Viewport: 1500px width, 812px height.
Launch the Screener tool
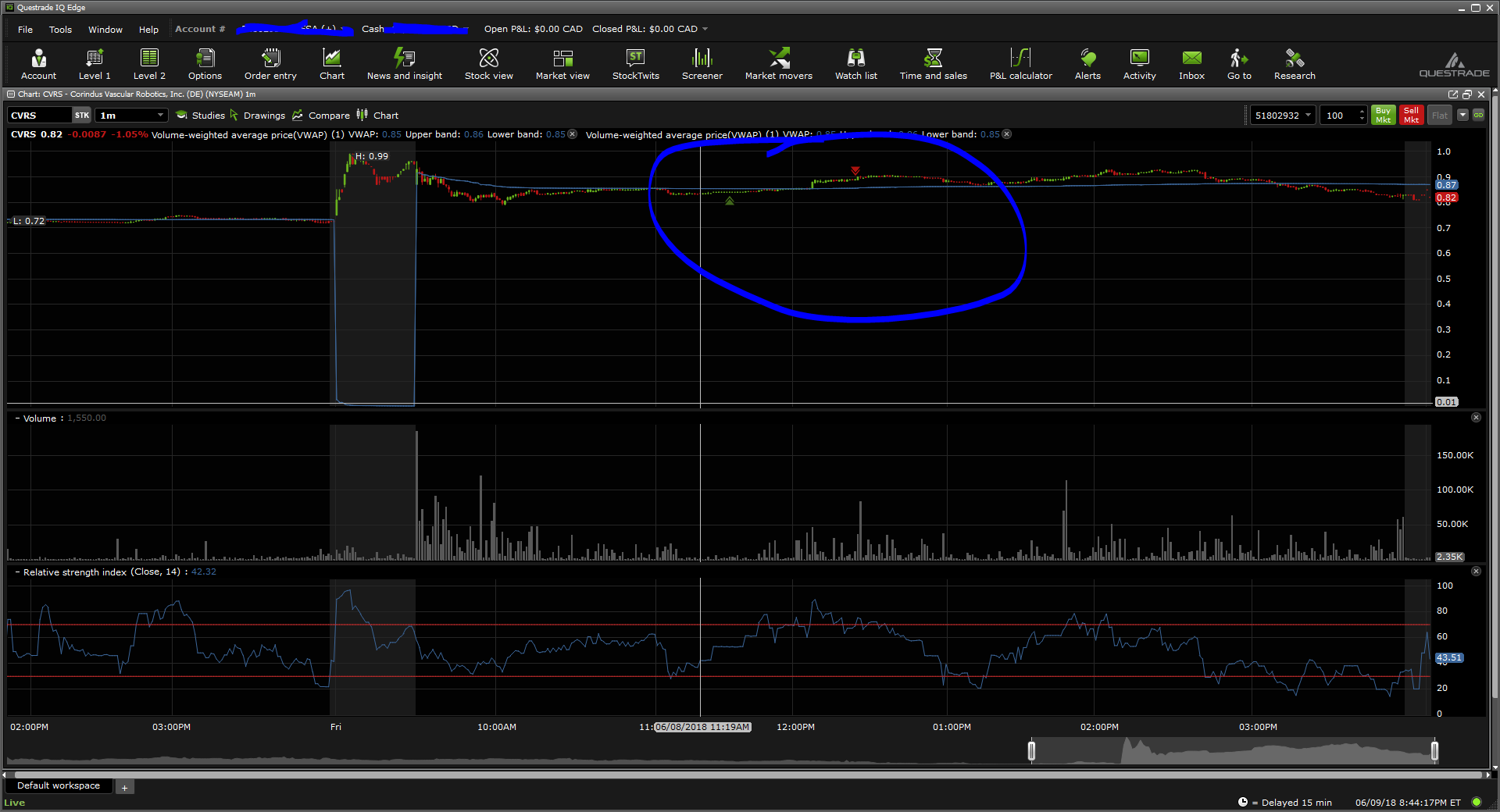pos(702,64)
